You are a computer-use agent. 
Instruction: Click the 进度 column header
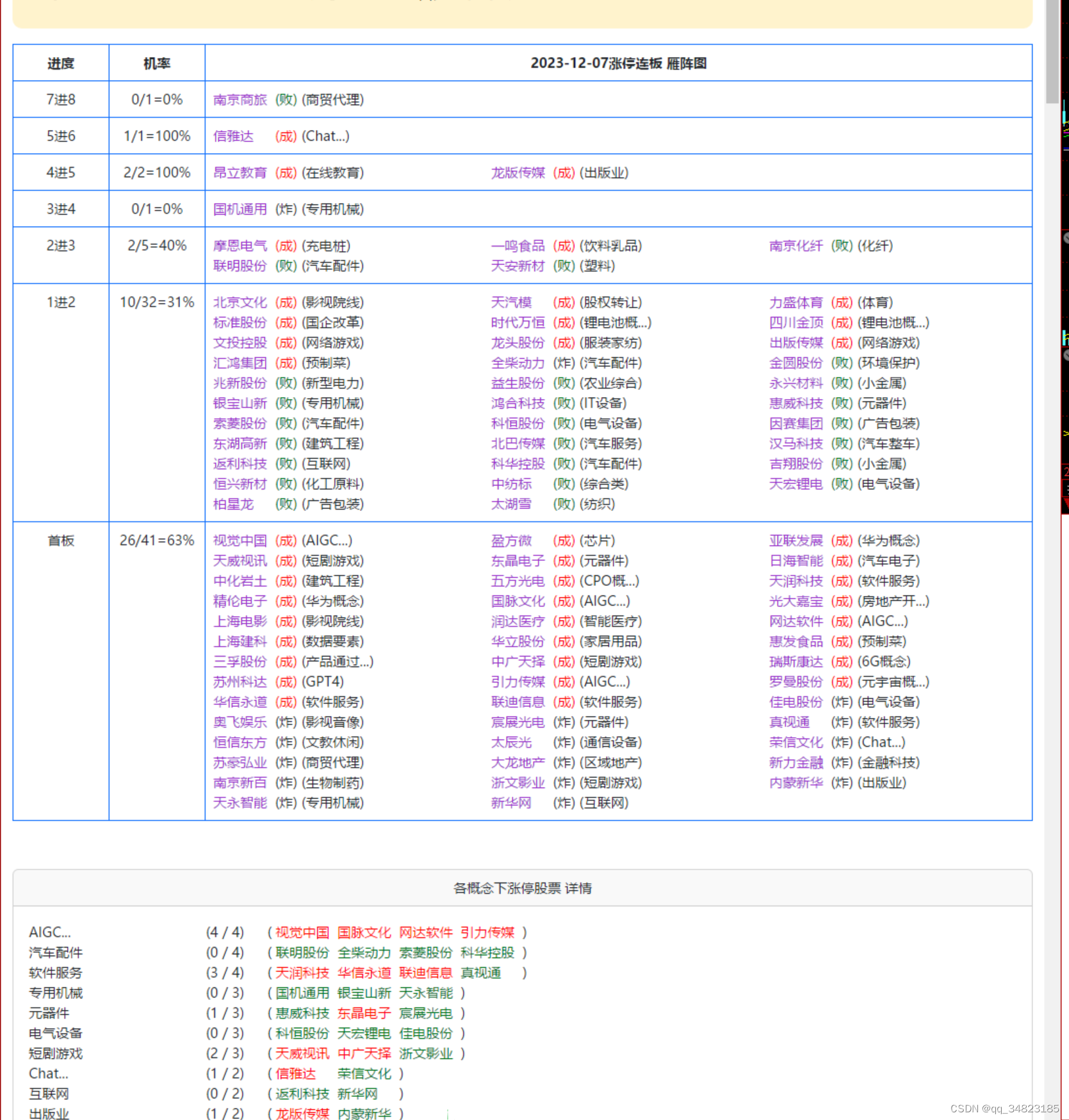click(61, 63)
